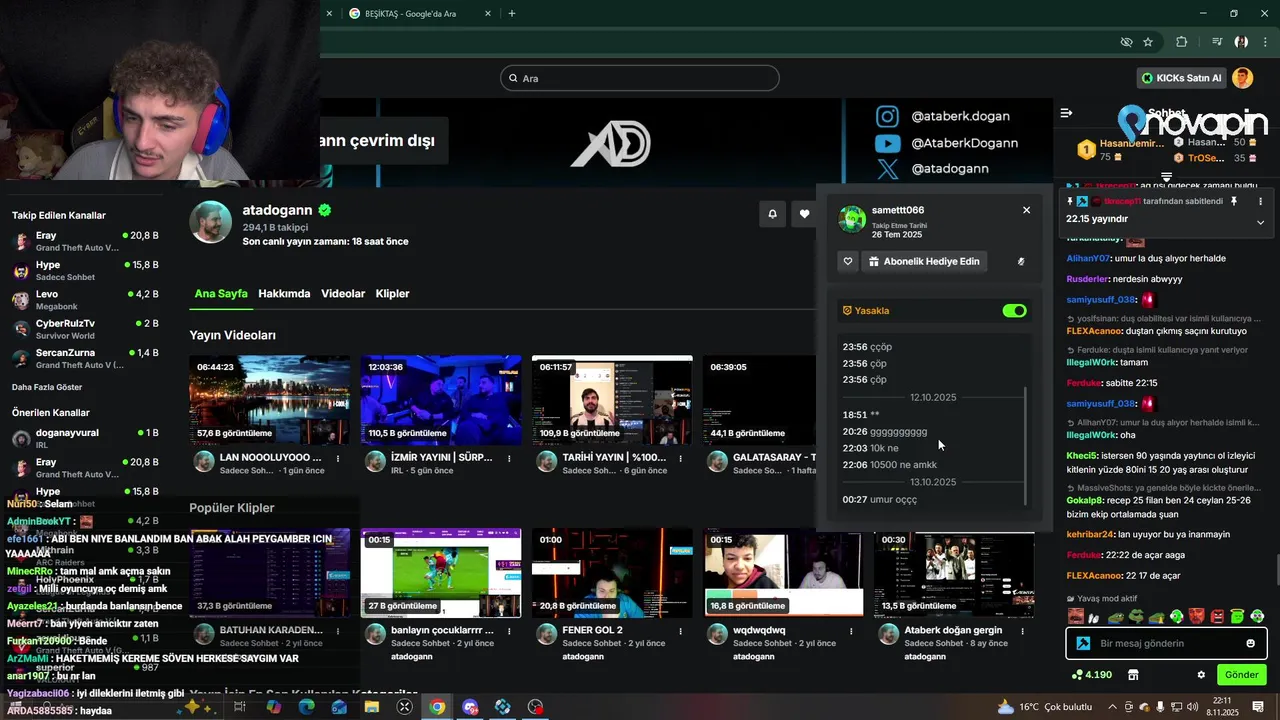
Task: Open the Chrome extensions puzzle icon
Action: [1182, 42]
